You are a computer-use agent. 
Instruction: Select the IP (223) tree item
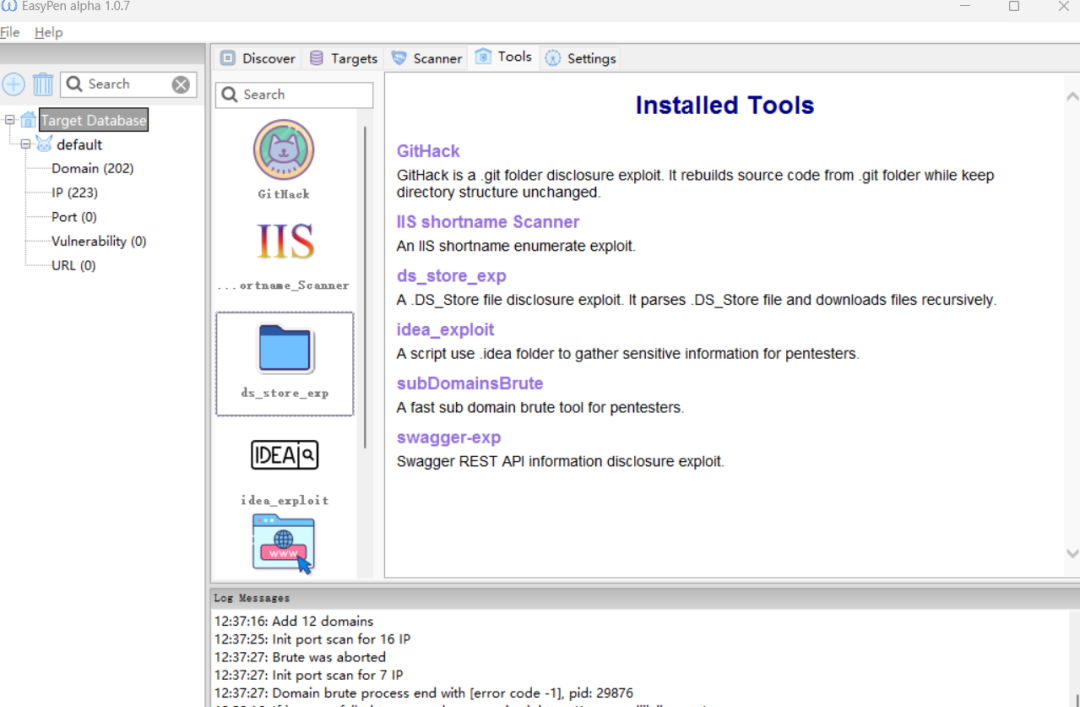point(74,192)
